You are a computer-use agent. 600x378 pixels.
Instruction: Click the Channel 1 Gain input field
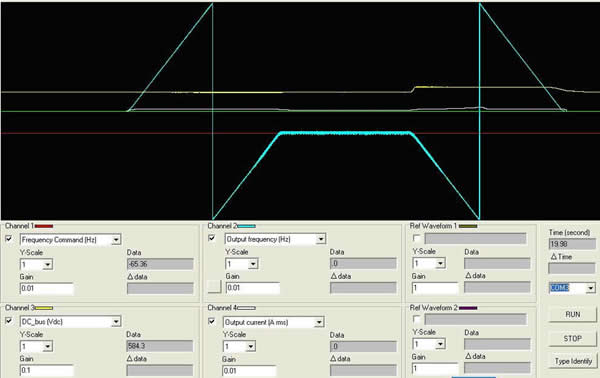(46, 288)
